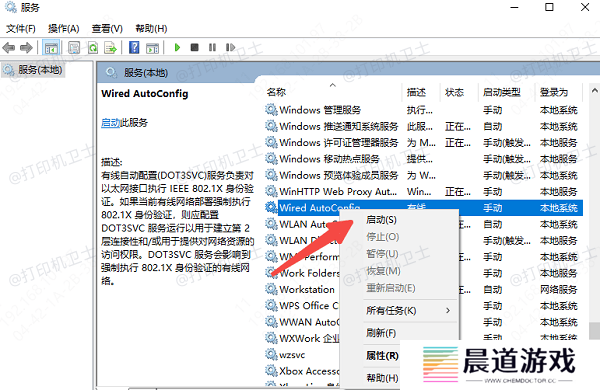Select the Windows 许可证管理器服务 row

point(424,142)
